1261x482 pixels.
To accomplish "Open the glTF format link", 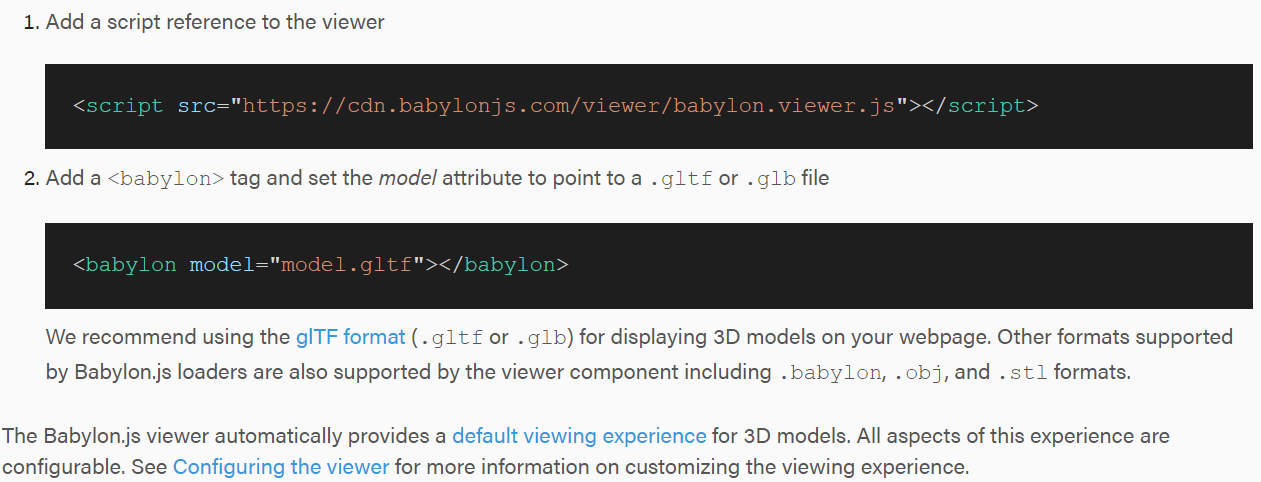I will coord(350,337).
